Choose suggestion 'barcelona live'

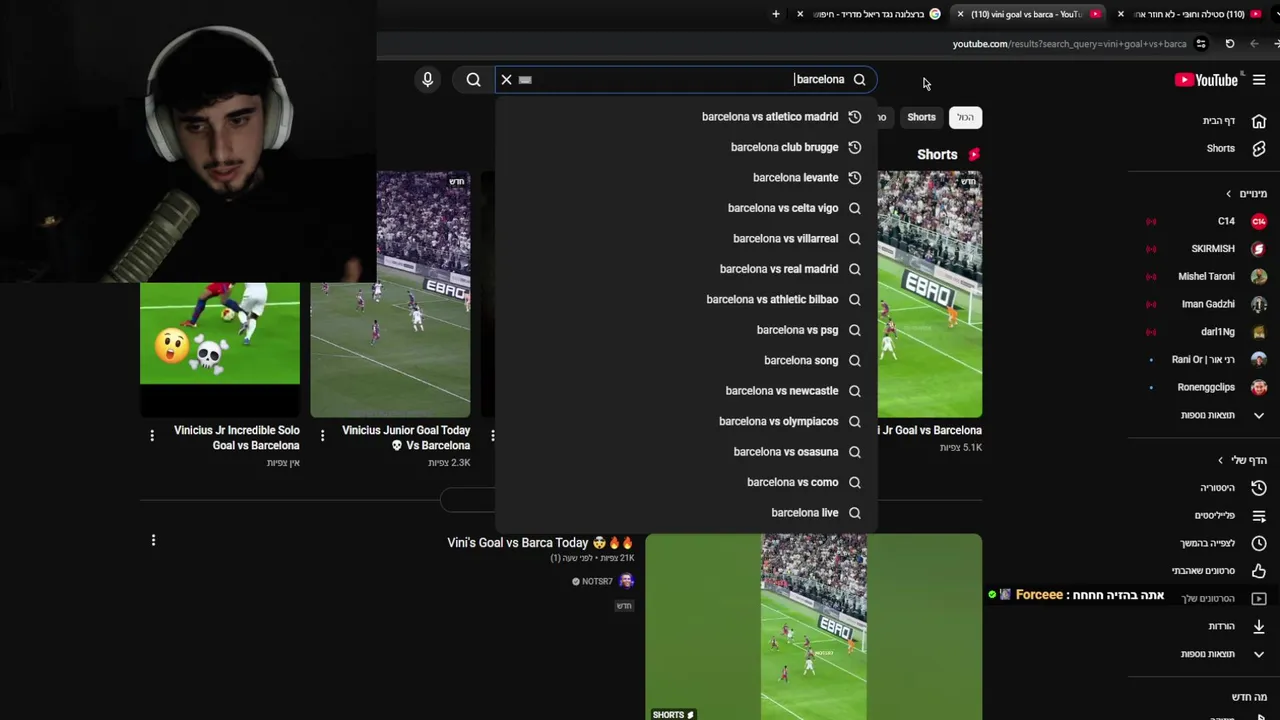pyautogui.click(x=686, y=513)
